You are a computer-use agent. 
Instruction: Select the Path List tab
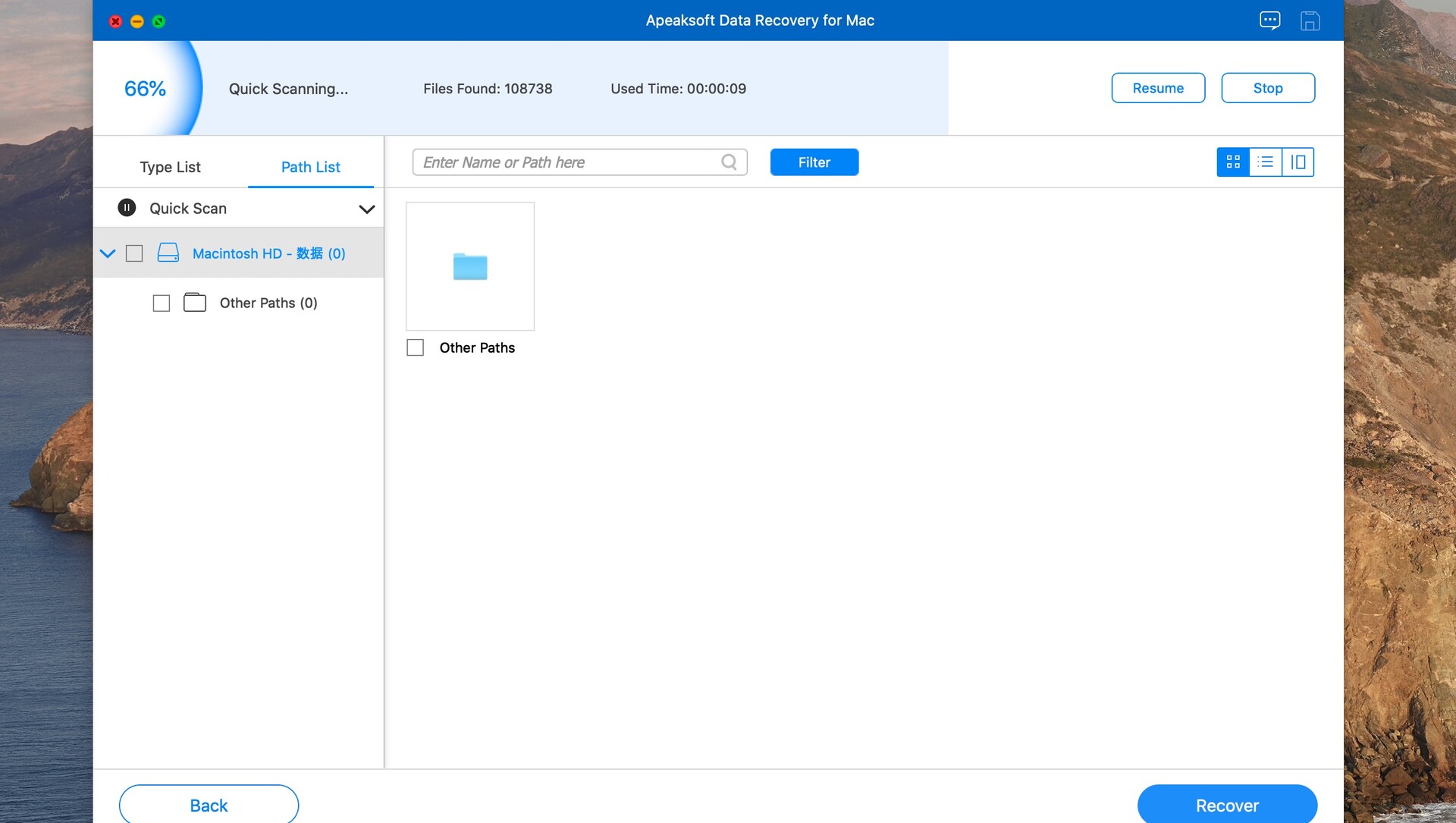click(x=310, y=167)
